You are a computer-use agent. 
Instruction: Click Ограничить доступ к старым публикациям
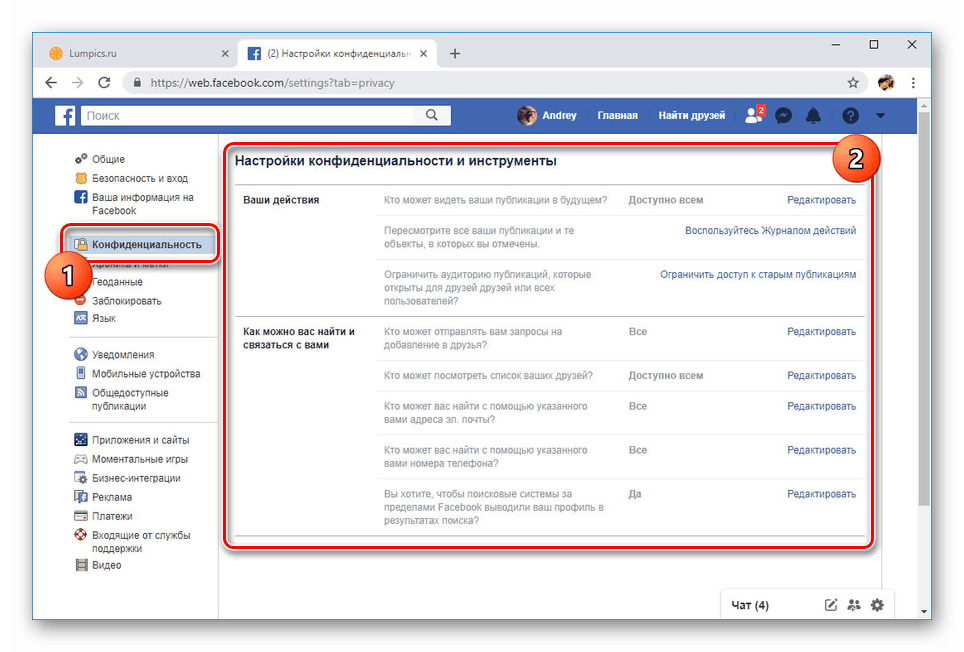[758, 273]
